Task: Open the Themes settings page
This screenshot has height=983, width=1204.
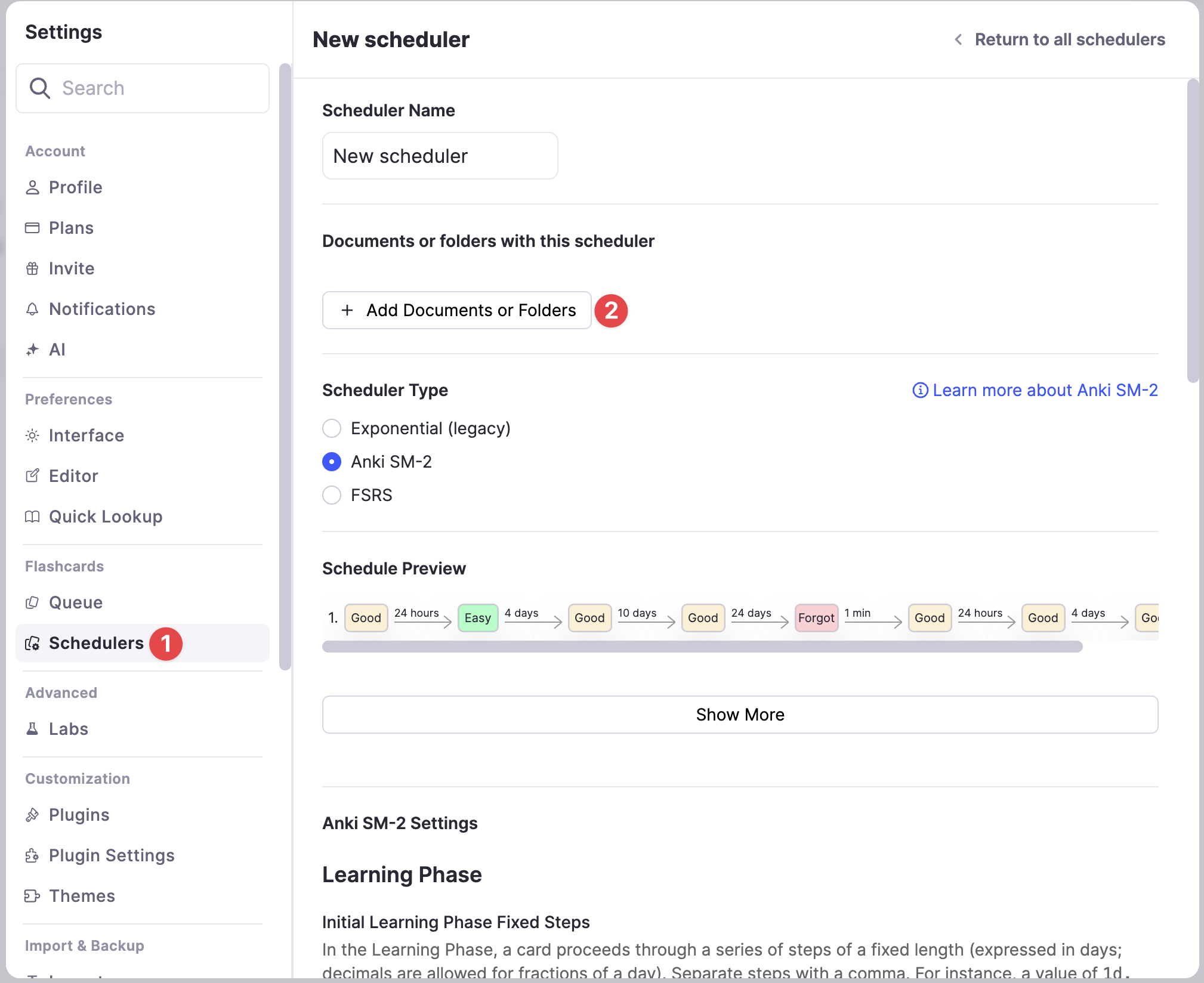Action: tap(82, 896)
